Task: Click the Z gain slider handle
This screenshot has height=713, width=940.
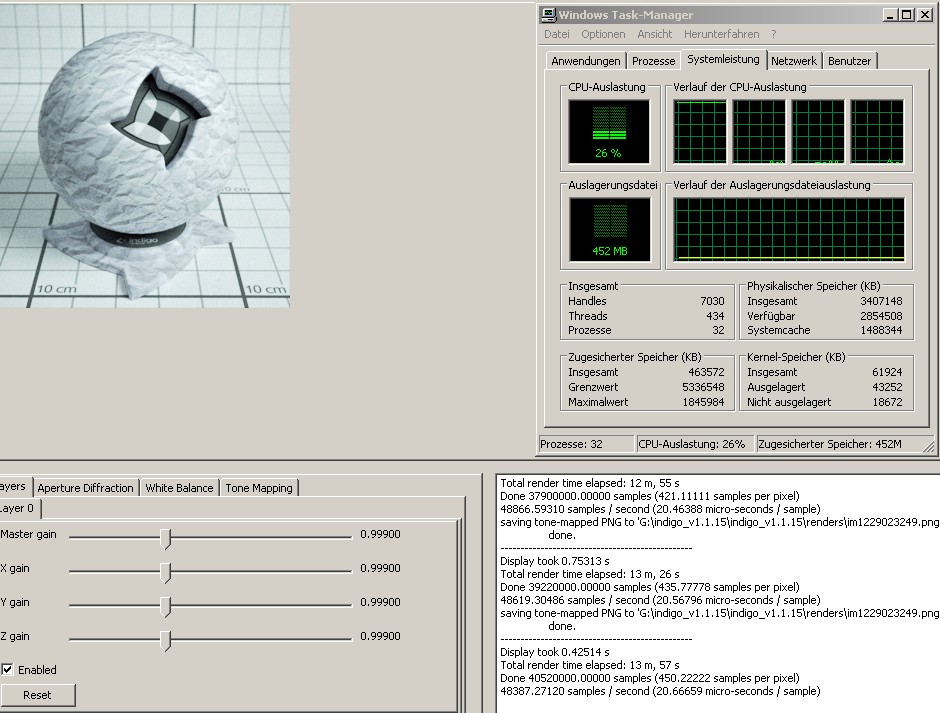Action: click(x=166, y=640)
